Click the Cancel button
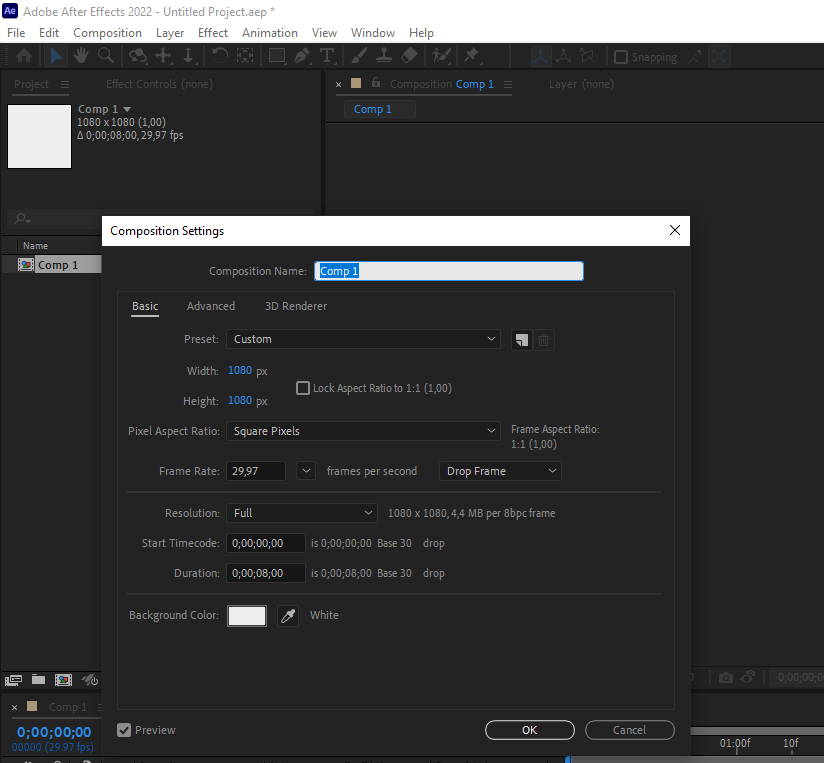Screen dimensions: 824x763 tap(630, 730)
